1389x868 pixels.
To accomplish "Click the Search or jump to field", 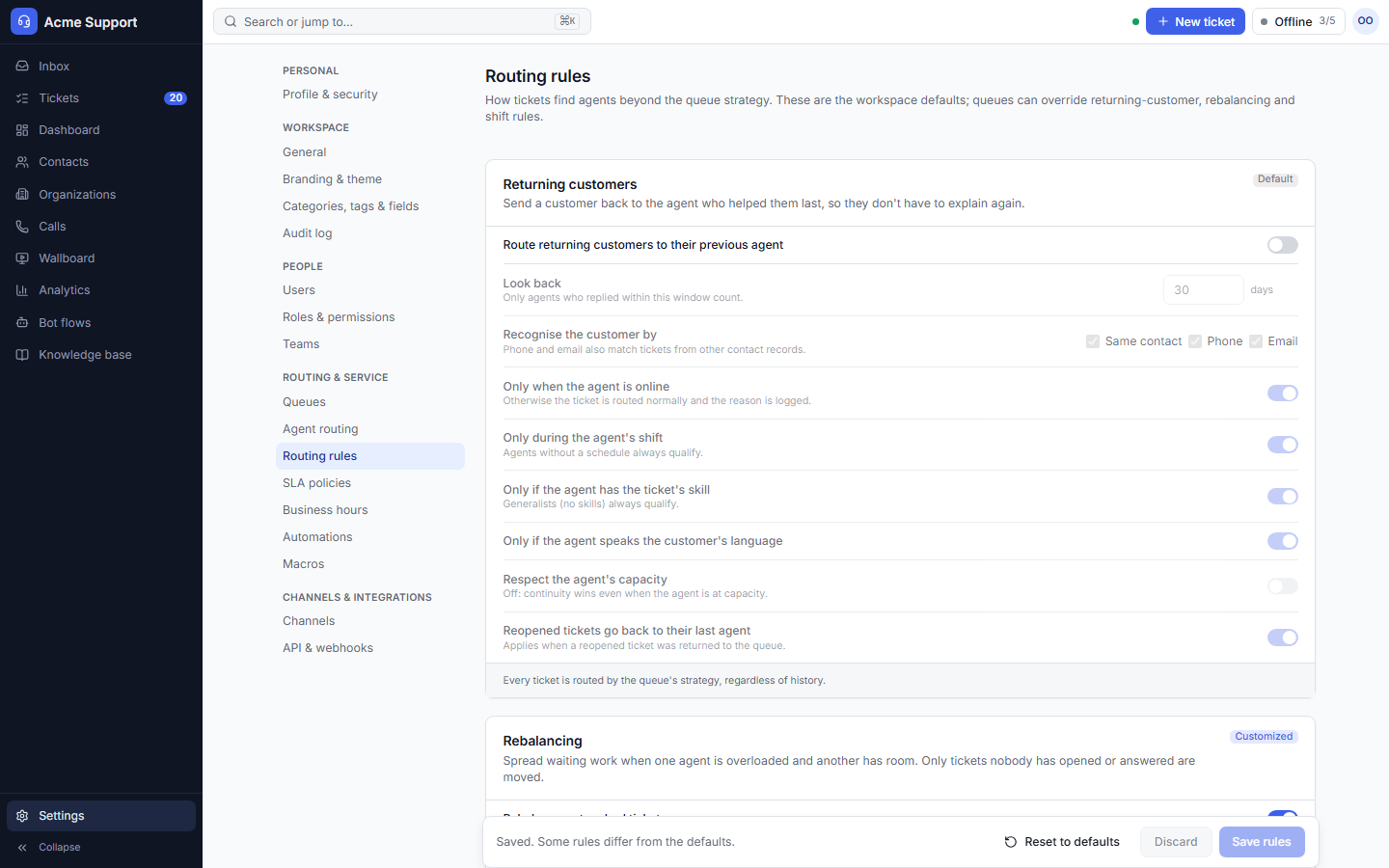I will 402,21.
